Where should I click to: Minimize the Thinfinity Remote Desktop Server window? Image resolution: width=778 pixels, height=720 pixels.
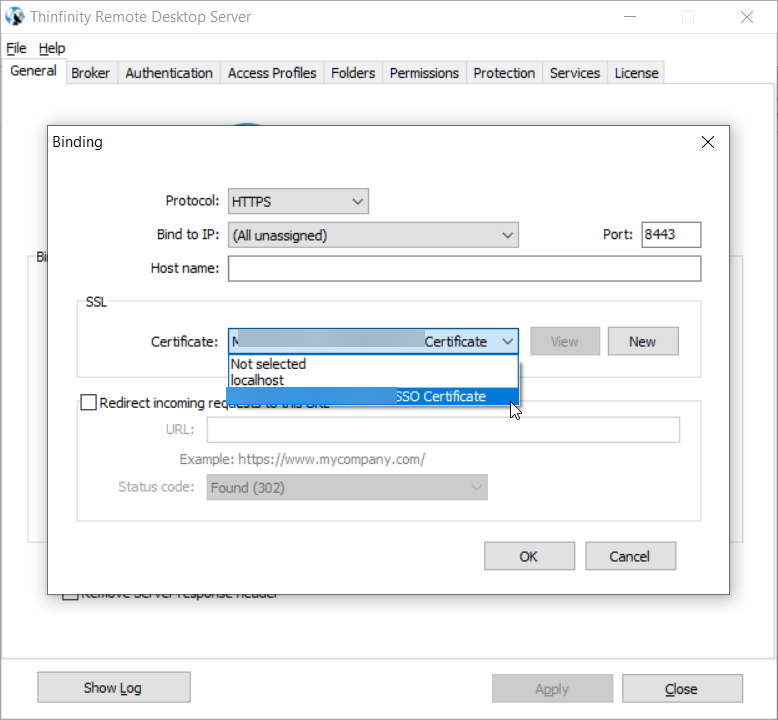(630, 17)
